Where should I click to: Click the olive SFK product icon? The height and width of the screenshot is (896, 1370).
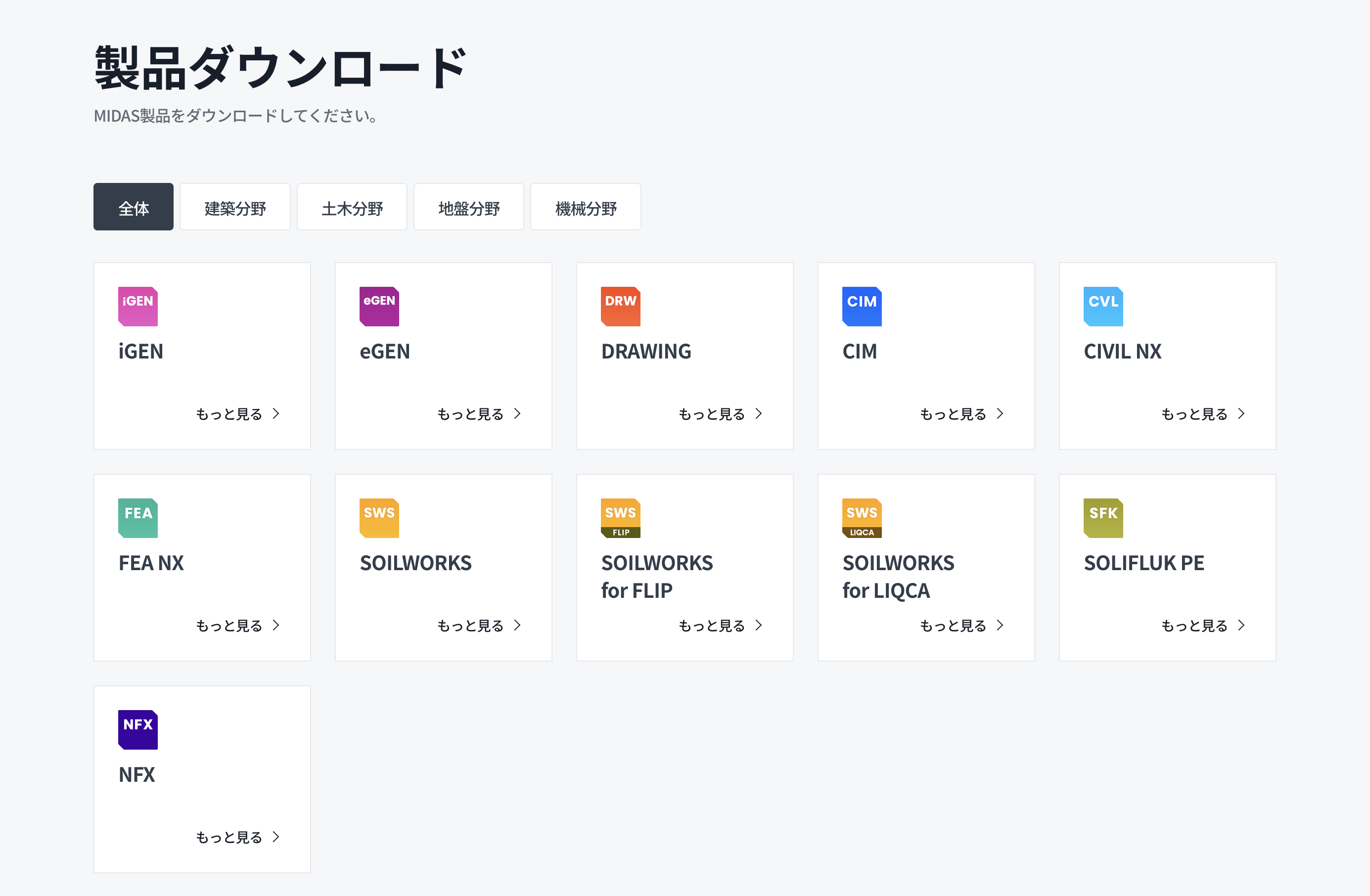(x=1103, y=518)
